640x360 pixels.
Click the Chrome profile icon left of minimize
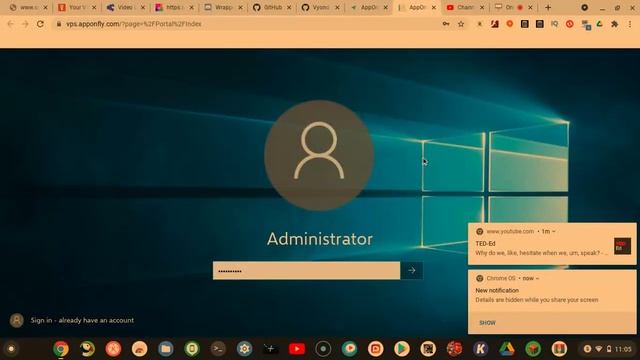584,7
